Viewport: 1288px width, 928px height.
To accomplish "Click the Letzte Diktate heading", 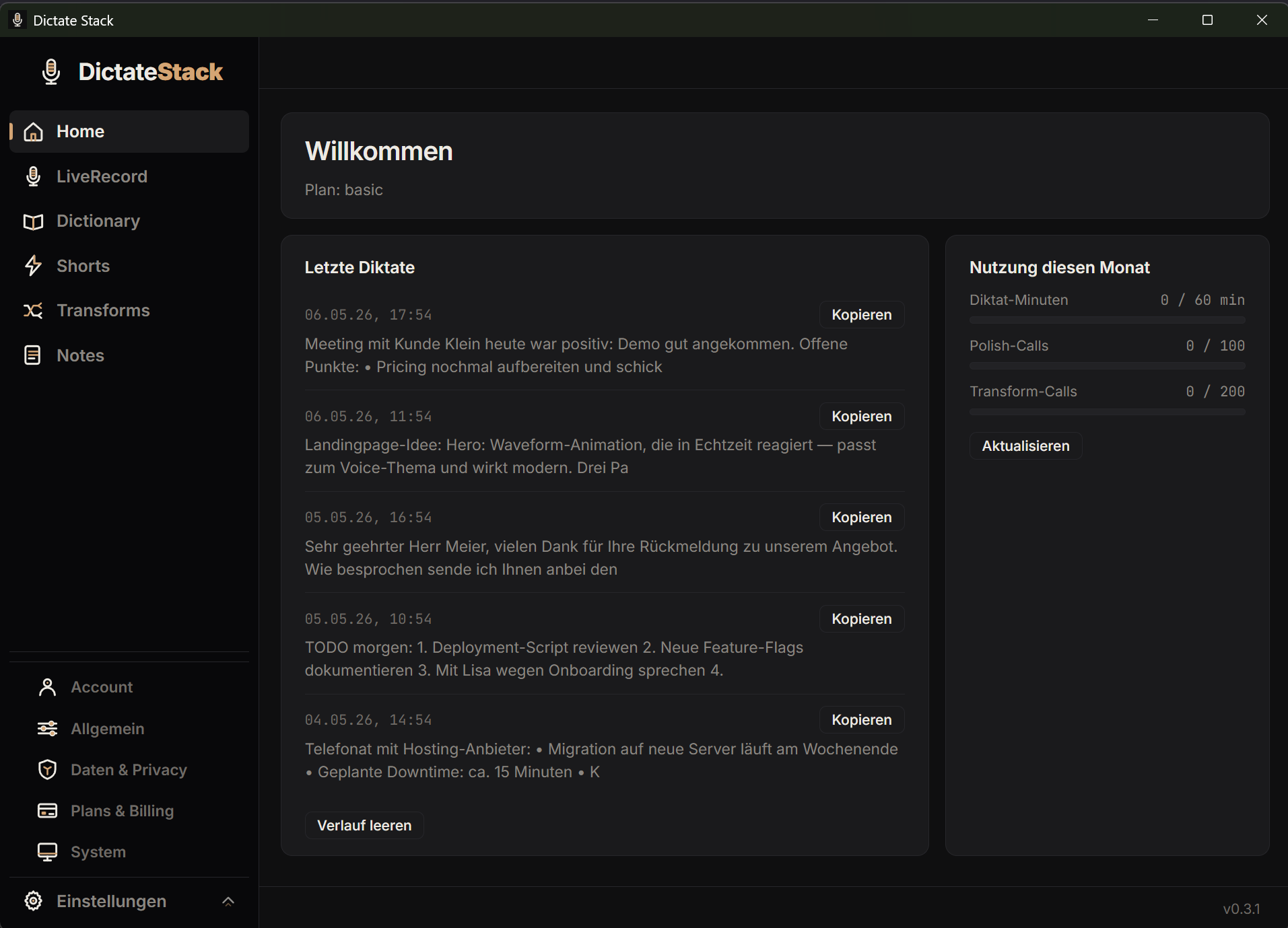I will click(360, 268).
